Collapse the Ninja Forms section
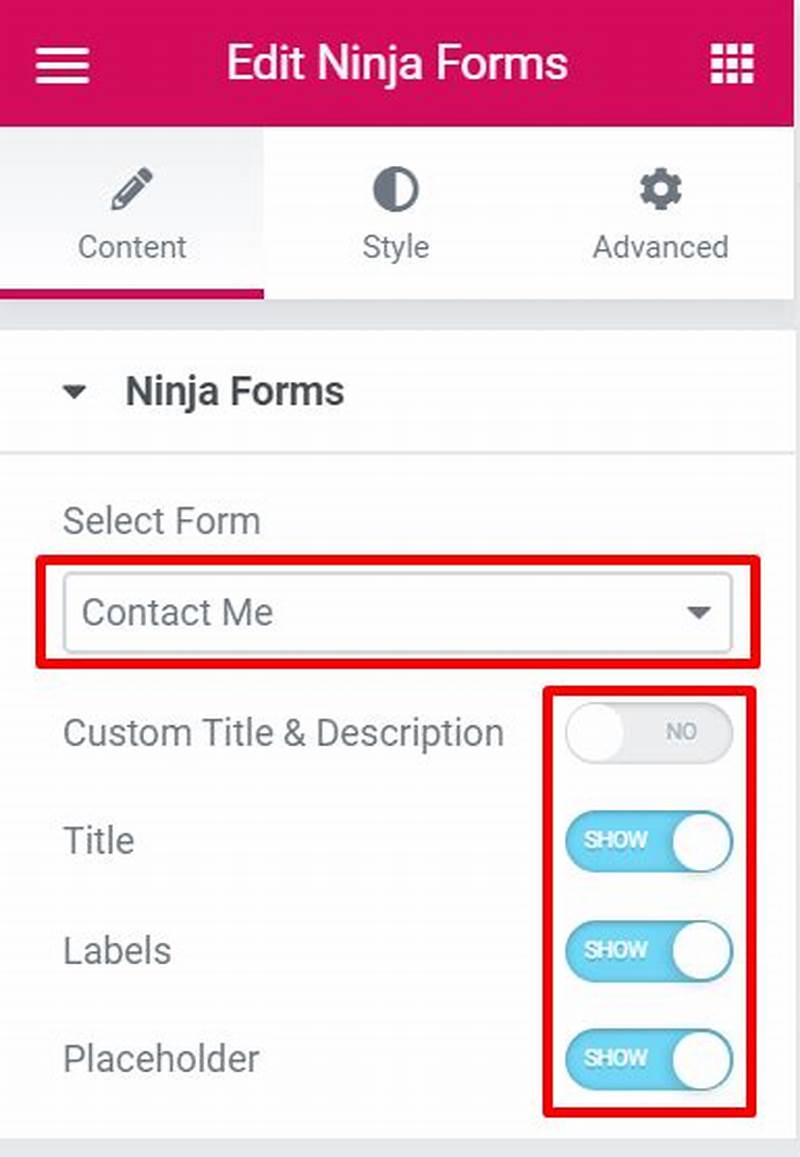The image size is (800, 1157). [x=73, y=392]
